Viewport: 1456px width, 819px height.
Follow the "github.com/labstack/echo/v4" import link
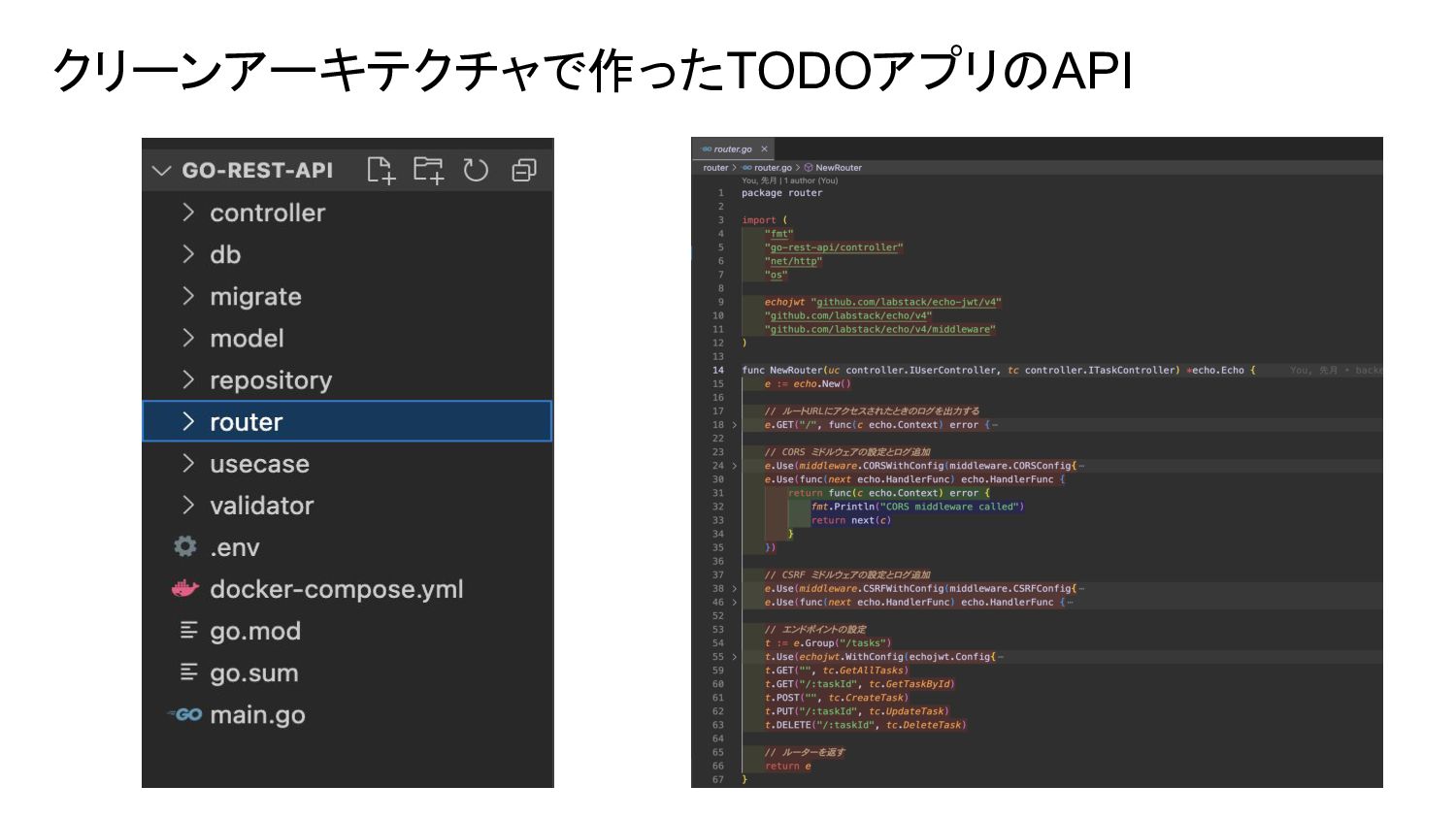tap(847, 315)
